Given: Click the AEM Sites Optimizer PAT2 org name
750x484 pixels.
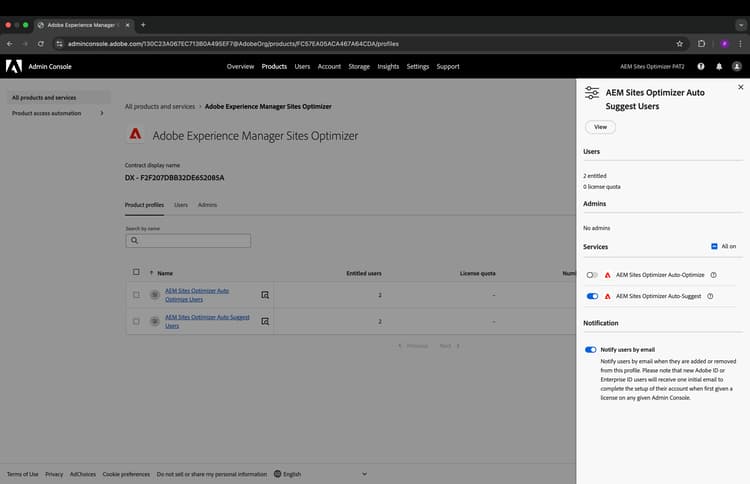Looking at the screenshot, I should click(652, 66).
